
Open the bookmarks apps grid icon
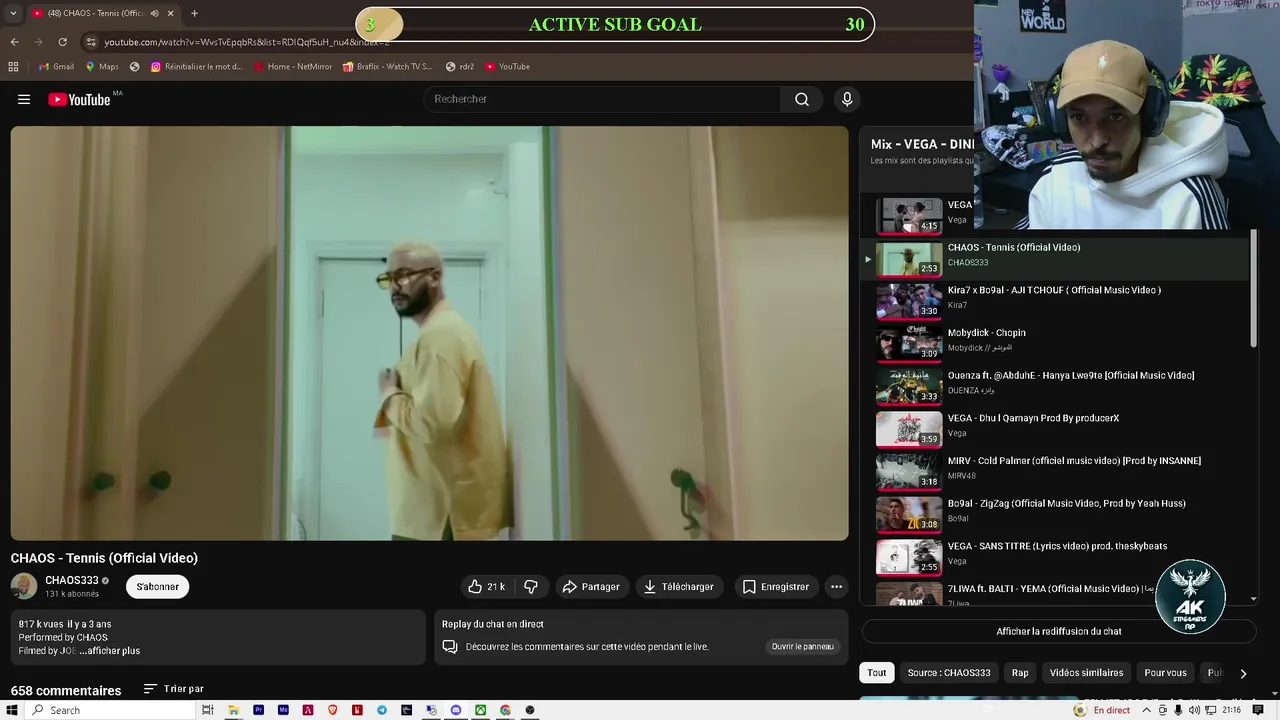coord(13,67)
